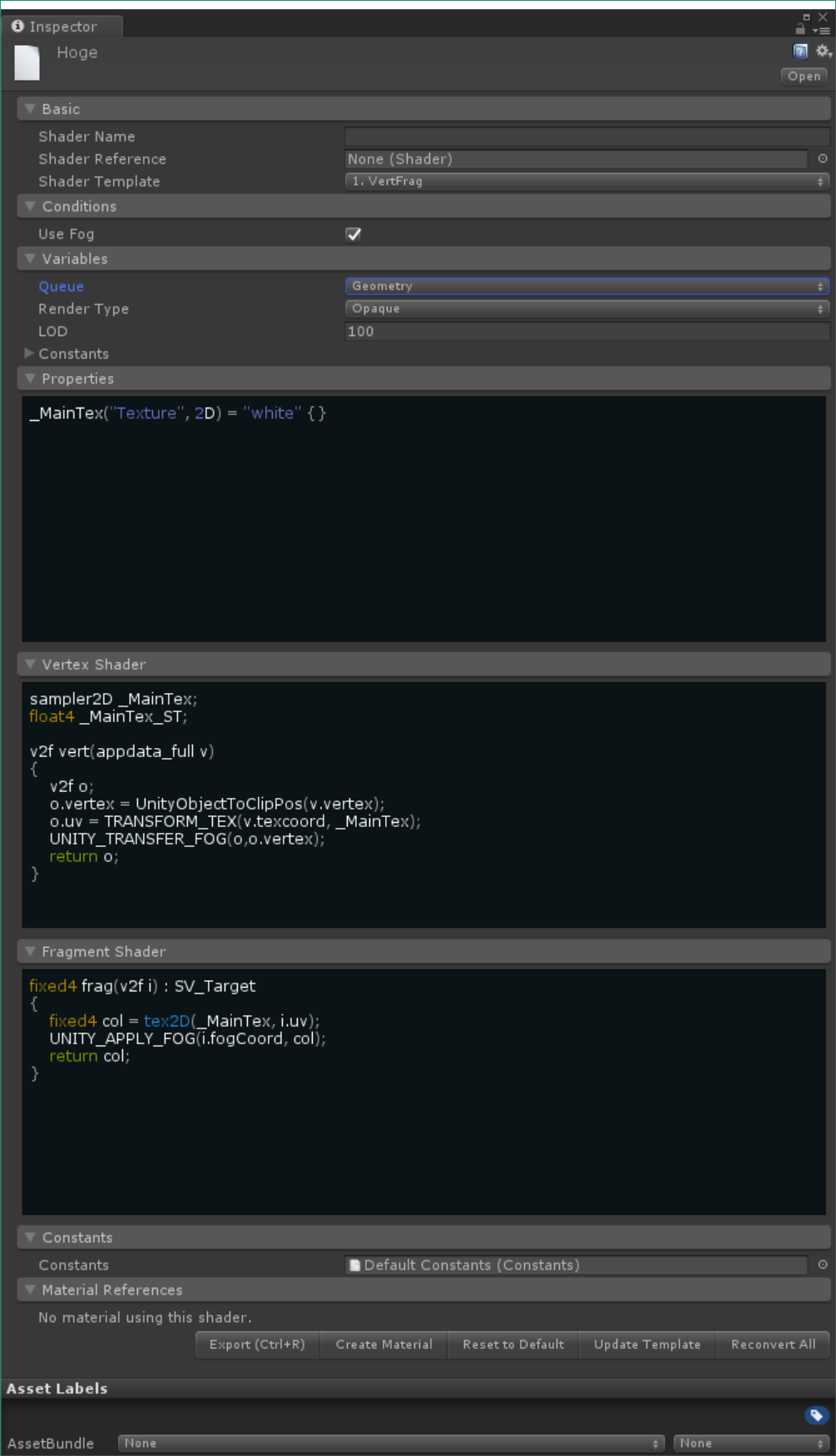Click the fragment shader code text area
This screenshot has width=836, height=1456.
tap(423, 1092)
